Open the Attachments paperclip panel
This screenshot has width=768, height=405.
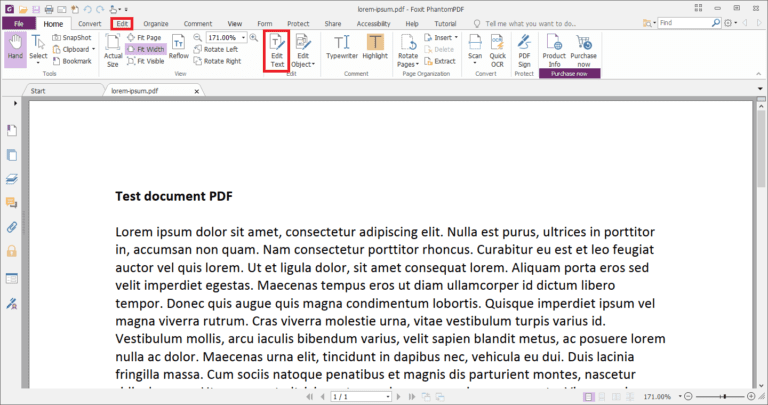tap(12, 227)
